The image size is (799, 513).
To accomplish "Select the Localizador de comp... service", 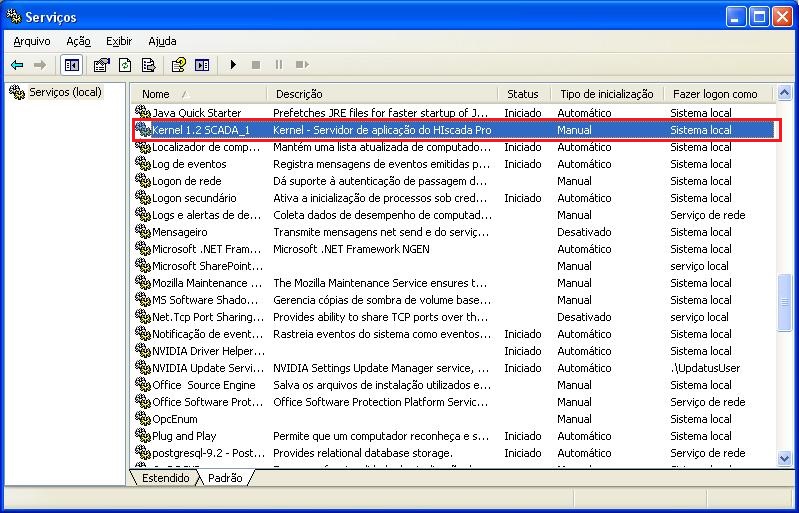I will [x=456, y=147].
